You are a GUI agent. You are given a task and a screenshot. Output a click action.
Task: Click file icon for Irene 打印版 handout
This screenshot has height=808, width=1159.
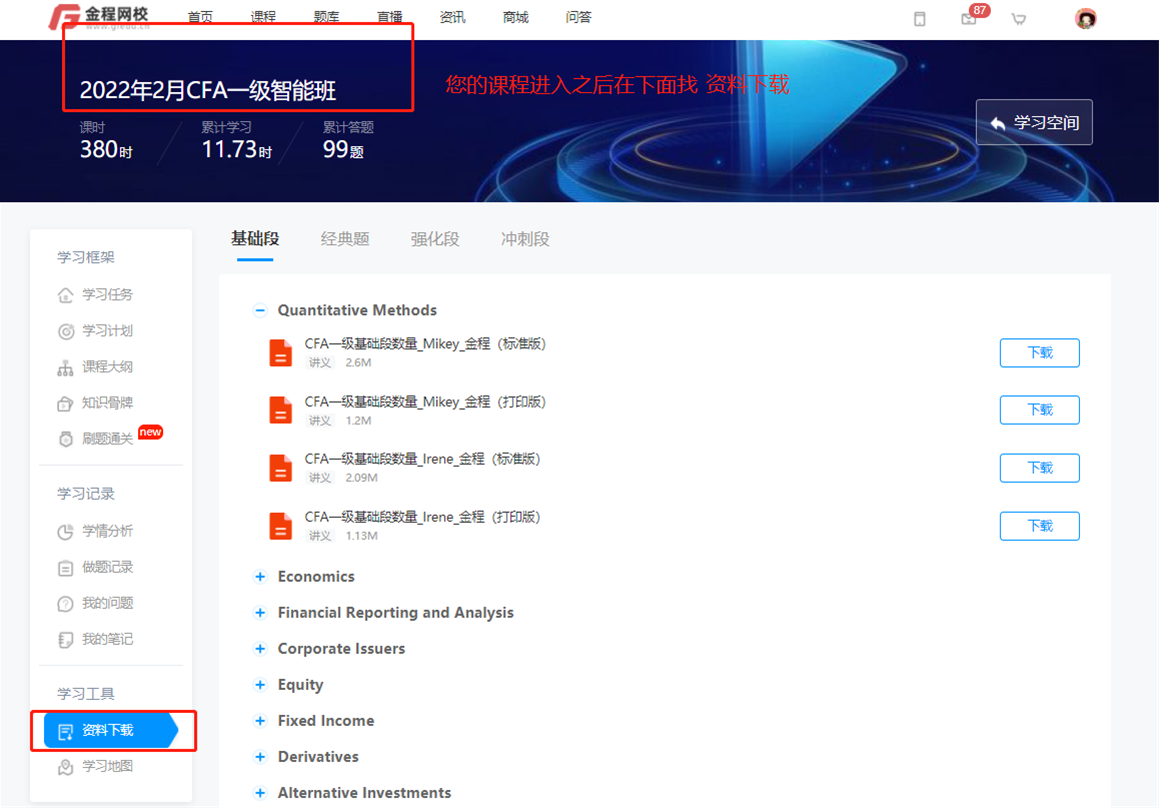[280, 526]
